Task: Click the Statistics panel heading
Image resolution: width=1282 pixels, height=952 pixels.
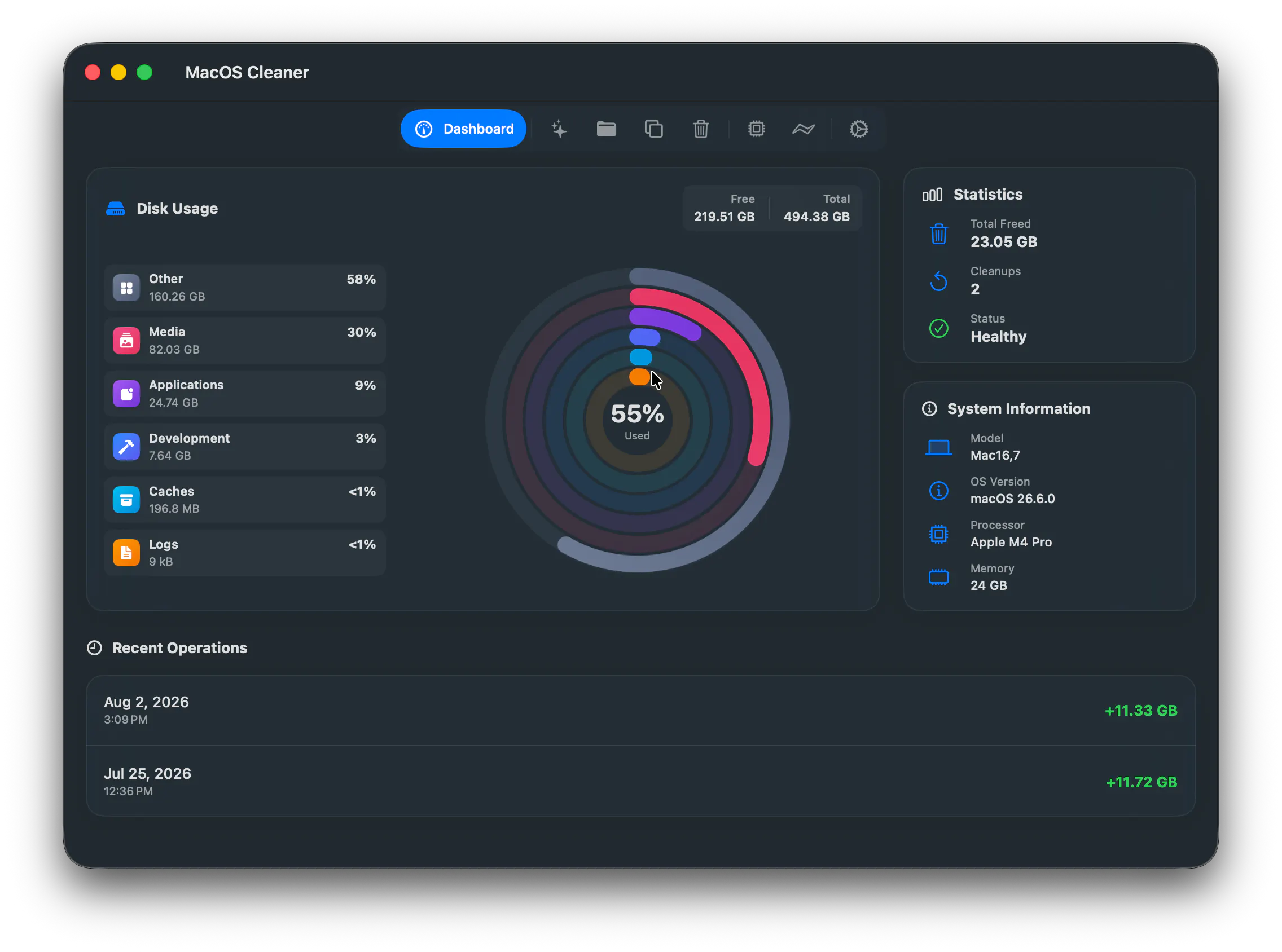Action: click(988, 194)
